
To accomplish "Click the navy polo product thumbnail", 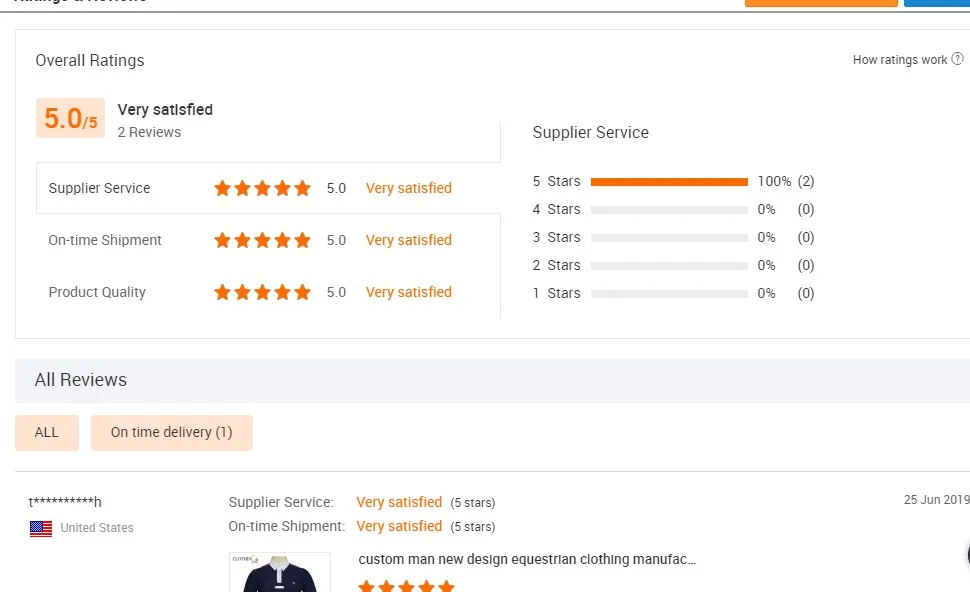I will click(279, 574).
